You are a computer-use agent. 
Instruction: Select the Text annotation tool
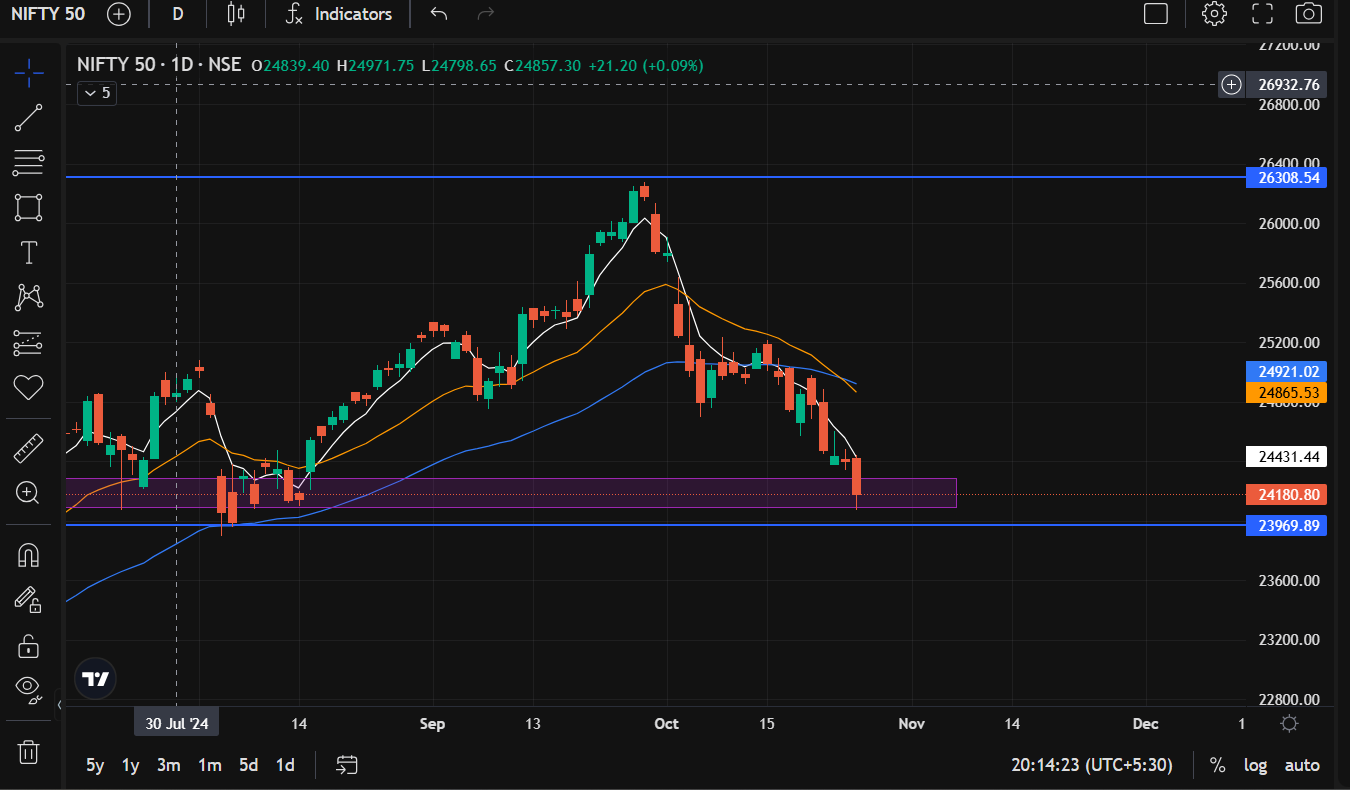[x=29, y=253]
